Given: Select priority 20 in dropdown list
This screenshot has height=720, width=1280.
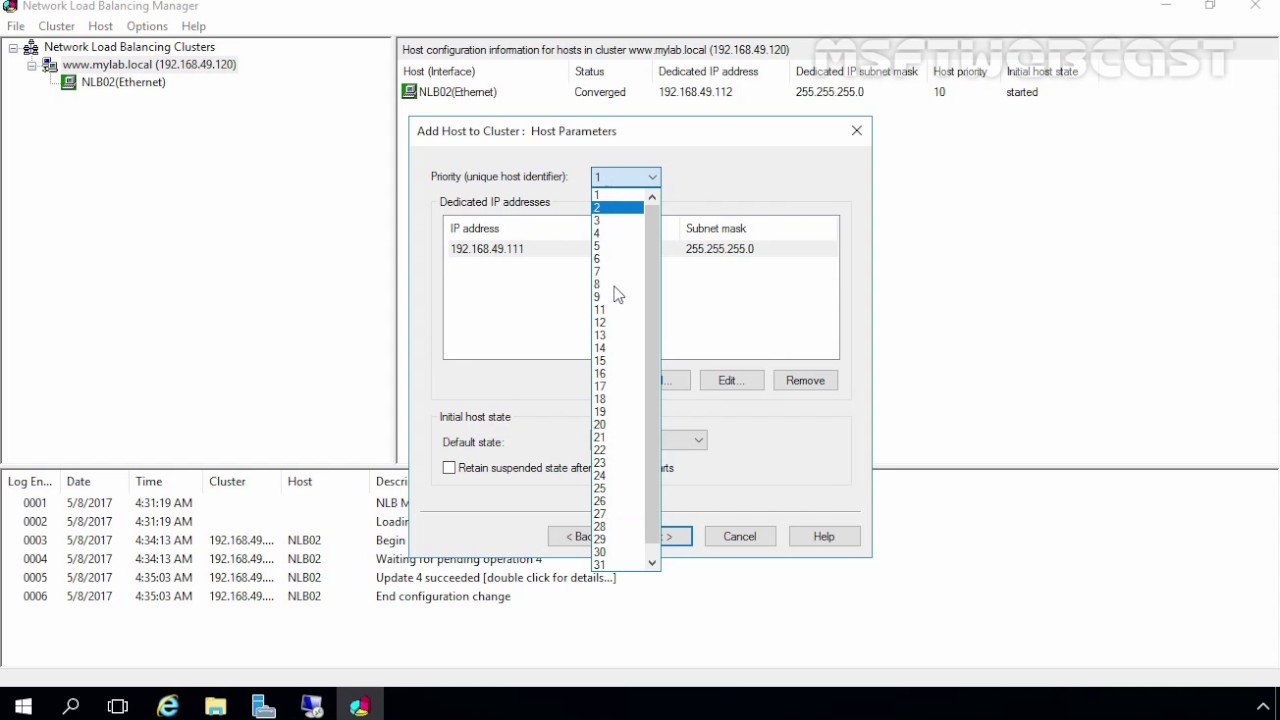Looking at the screenshot, I should pos(618,425).
